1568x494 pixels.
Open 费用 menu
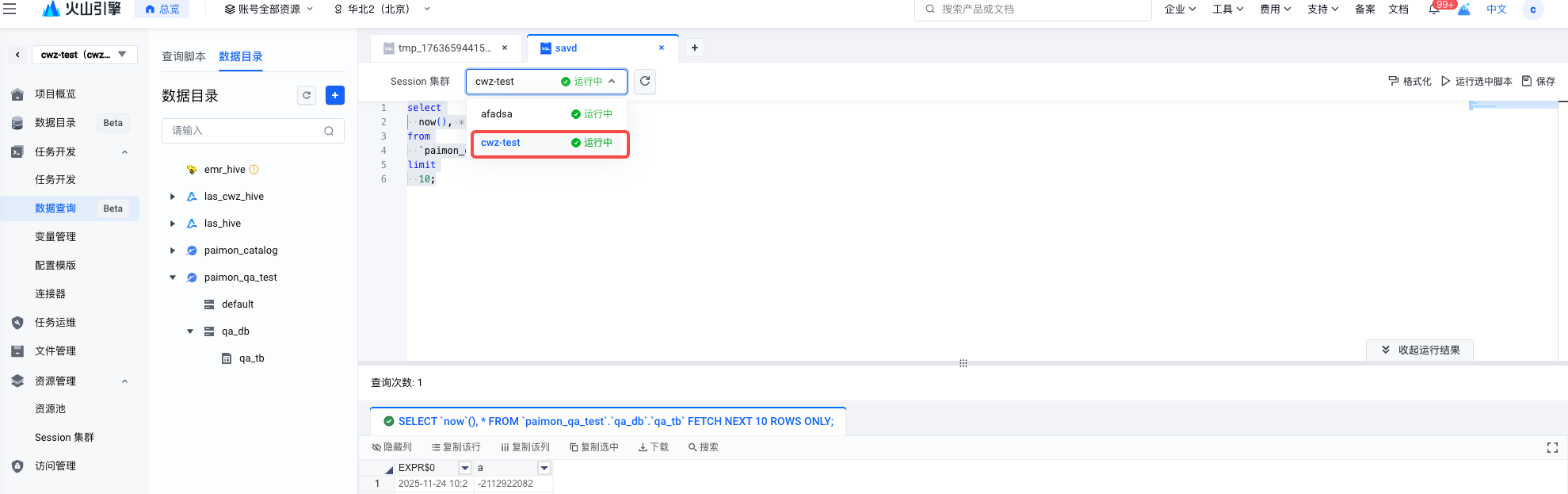click(1275, 10)
